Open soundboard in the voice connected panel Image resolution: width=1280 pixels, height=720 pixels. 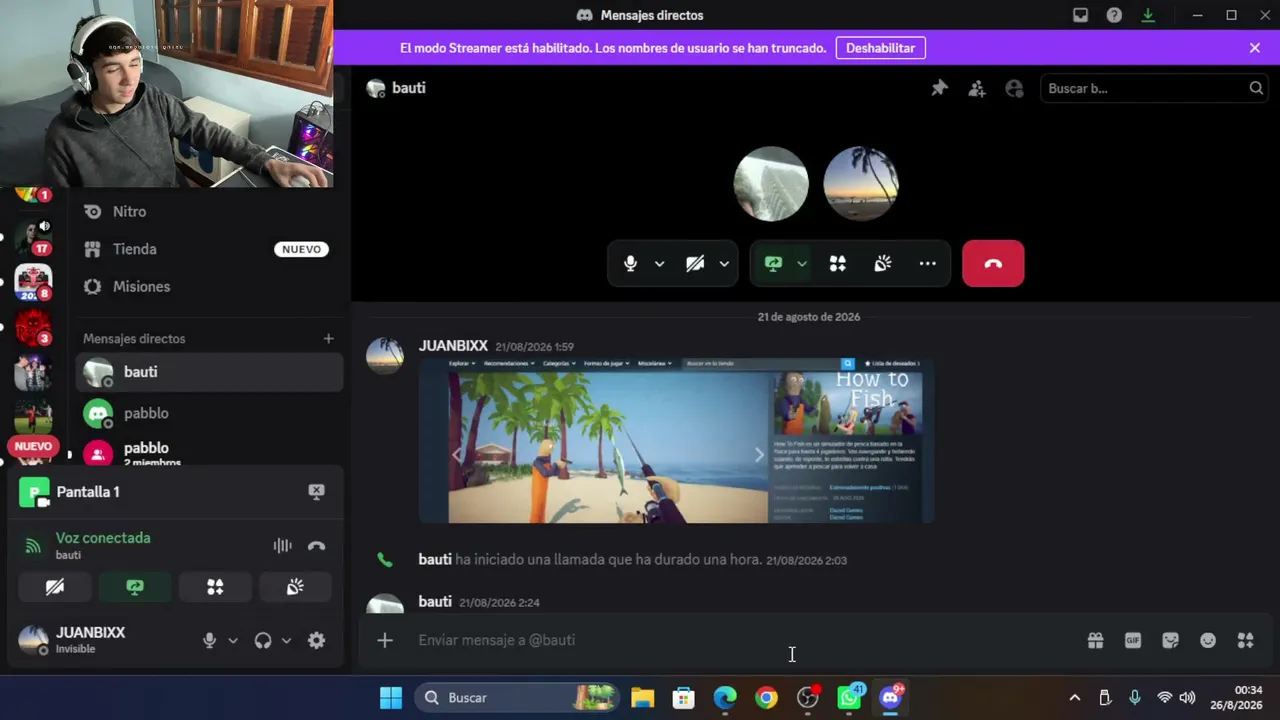[295, 587]
